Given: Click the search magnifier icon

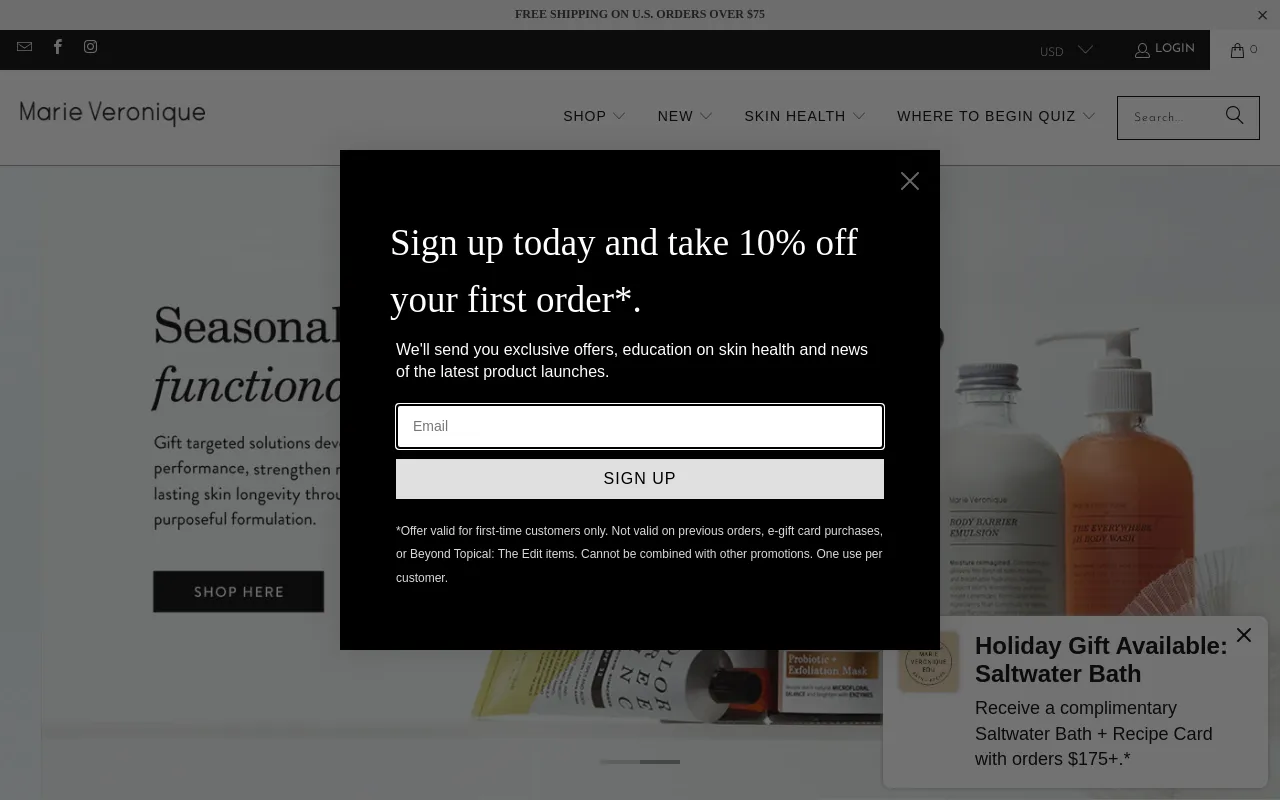Looking at the screenshot, I should (1235, 116).
